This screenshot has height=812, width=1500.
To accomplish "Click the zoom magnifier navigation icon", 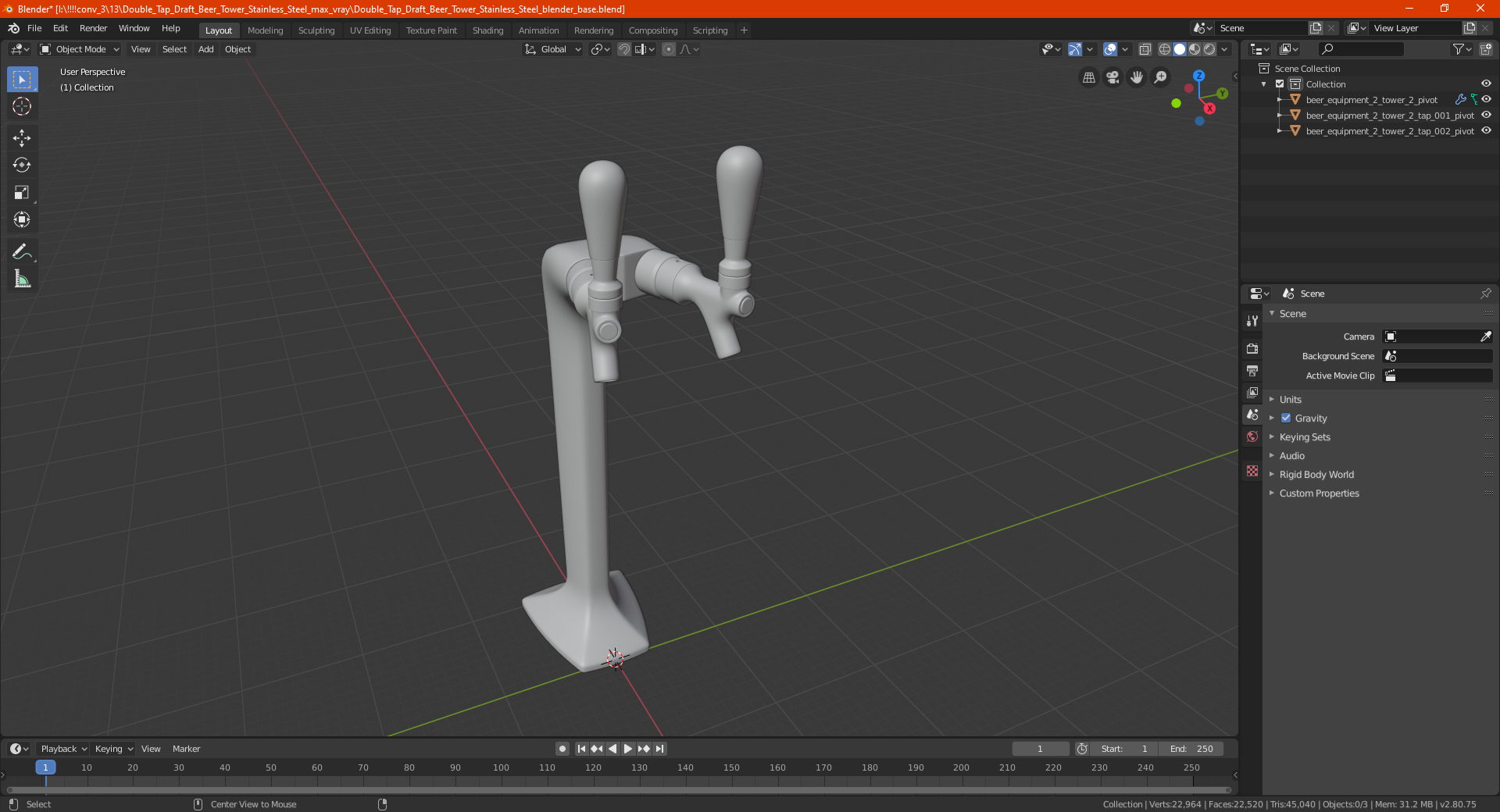I will (x=1161, y=77).
